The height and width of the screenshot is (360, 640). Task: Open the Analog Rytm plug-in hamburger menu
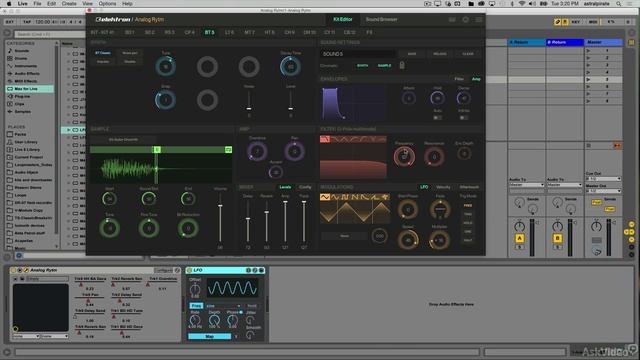(478, 19)
